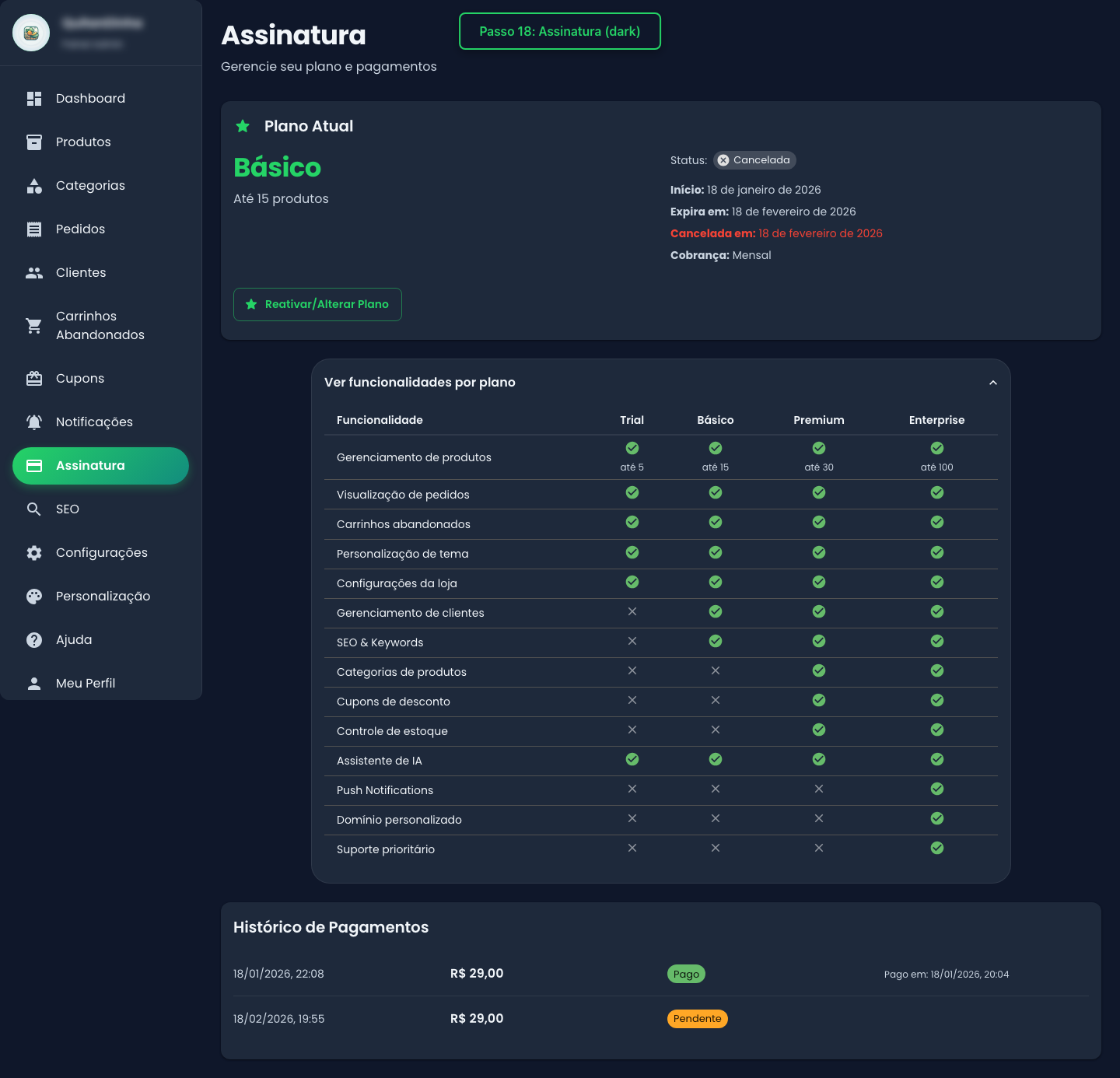Click the Reativar/Alterar Plano button
Screen dimensions: 1120x1078
coord(317,305)
